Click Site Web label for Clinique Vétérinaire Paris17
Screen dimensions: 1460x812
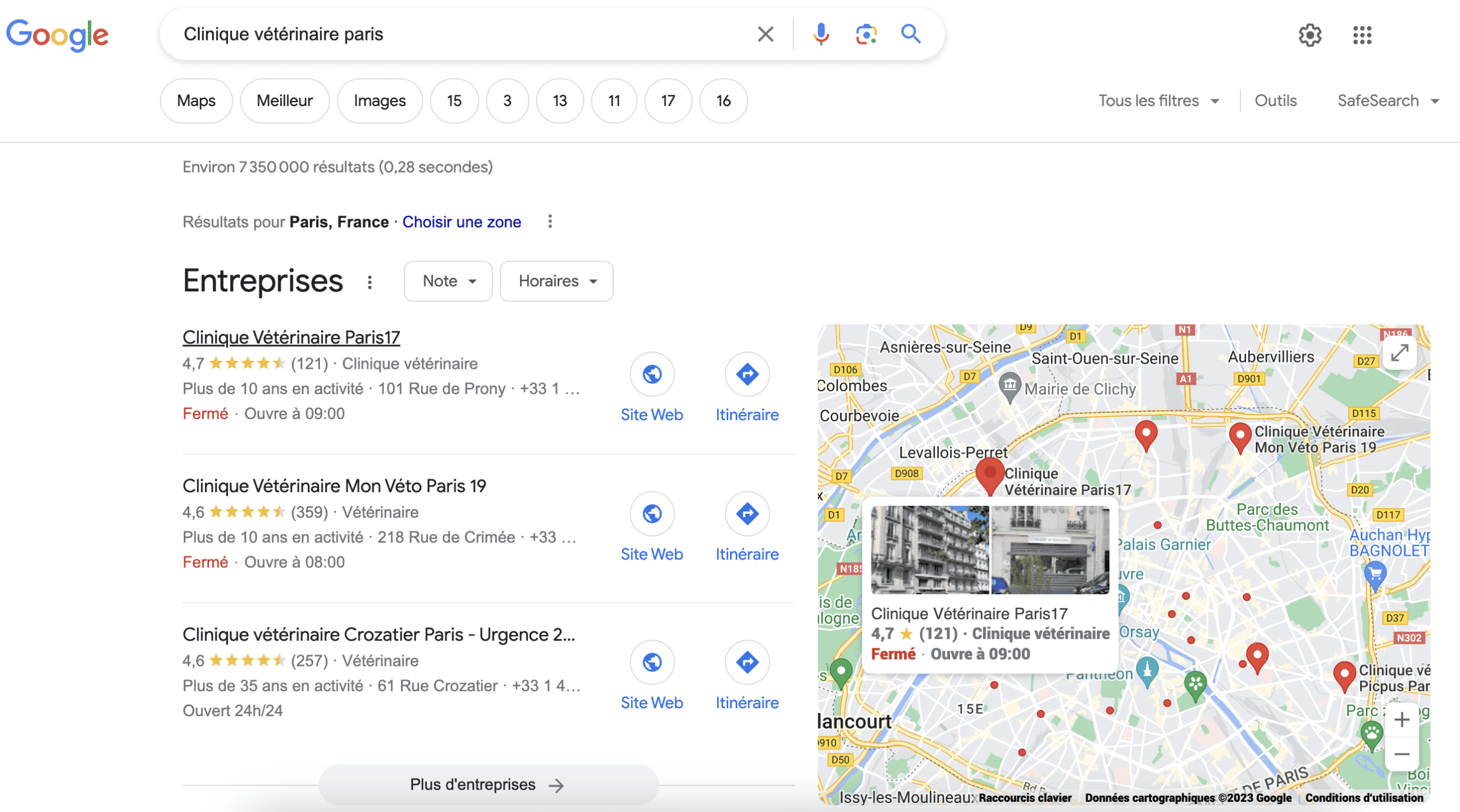point(652,415)
